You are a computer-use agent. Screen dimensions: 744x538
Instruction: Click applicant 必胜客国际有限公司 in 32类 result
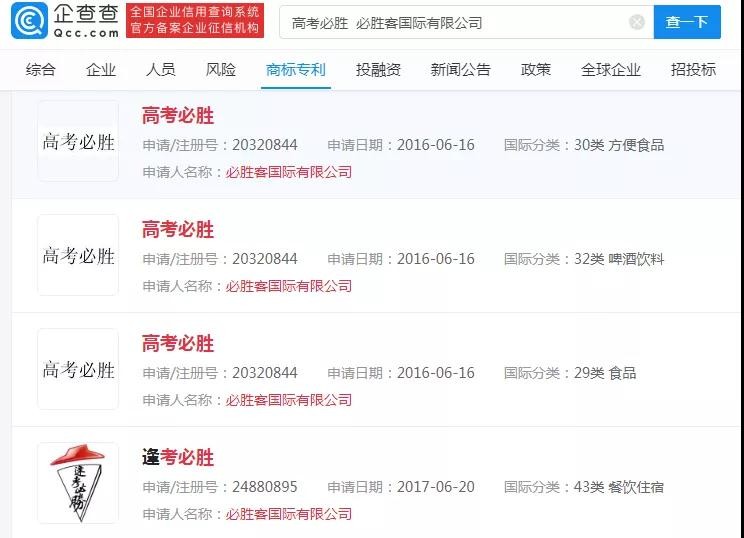click(288, 286)
